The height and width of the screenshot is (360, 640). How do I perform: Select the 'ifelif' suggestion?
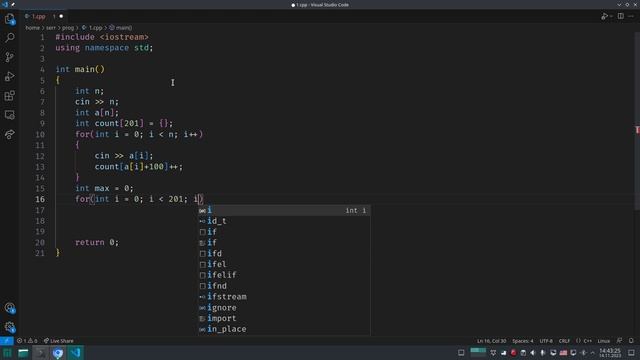pyautogui.click(x=284, y=275)
